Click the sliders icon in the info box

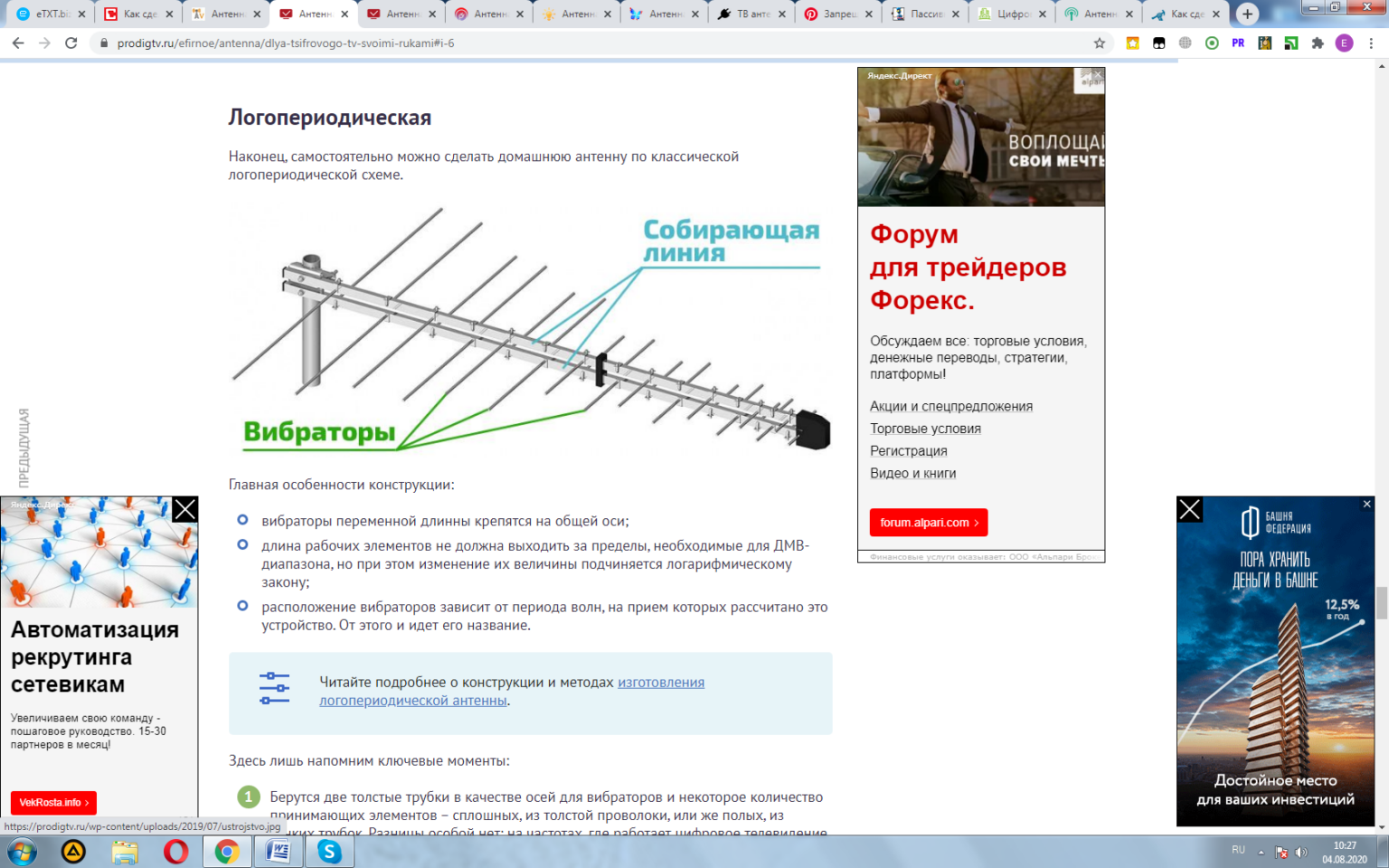274,689
